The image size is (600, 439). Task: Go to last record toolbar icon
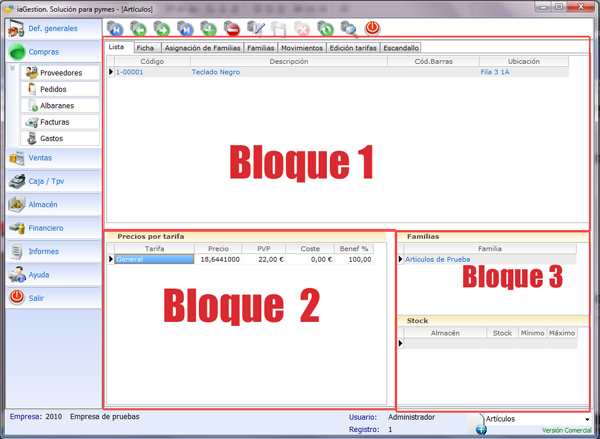tap(185, 29)
